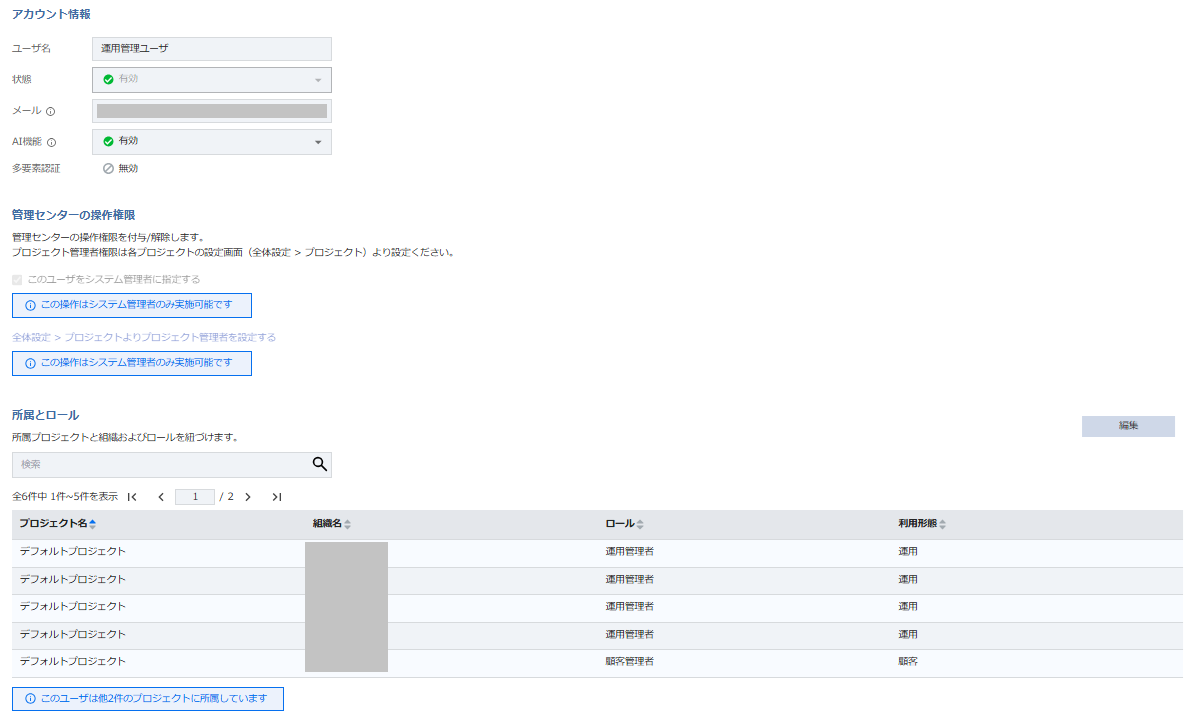The height and width of the screenshot is (726, 1196).
Task: Click the ユーザ名 text field
Action: 211,49
